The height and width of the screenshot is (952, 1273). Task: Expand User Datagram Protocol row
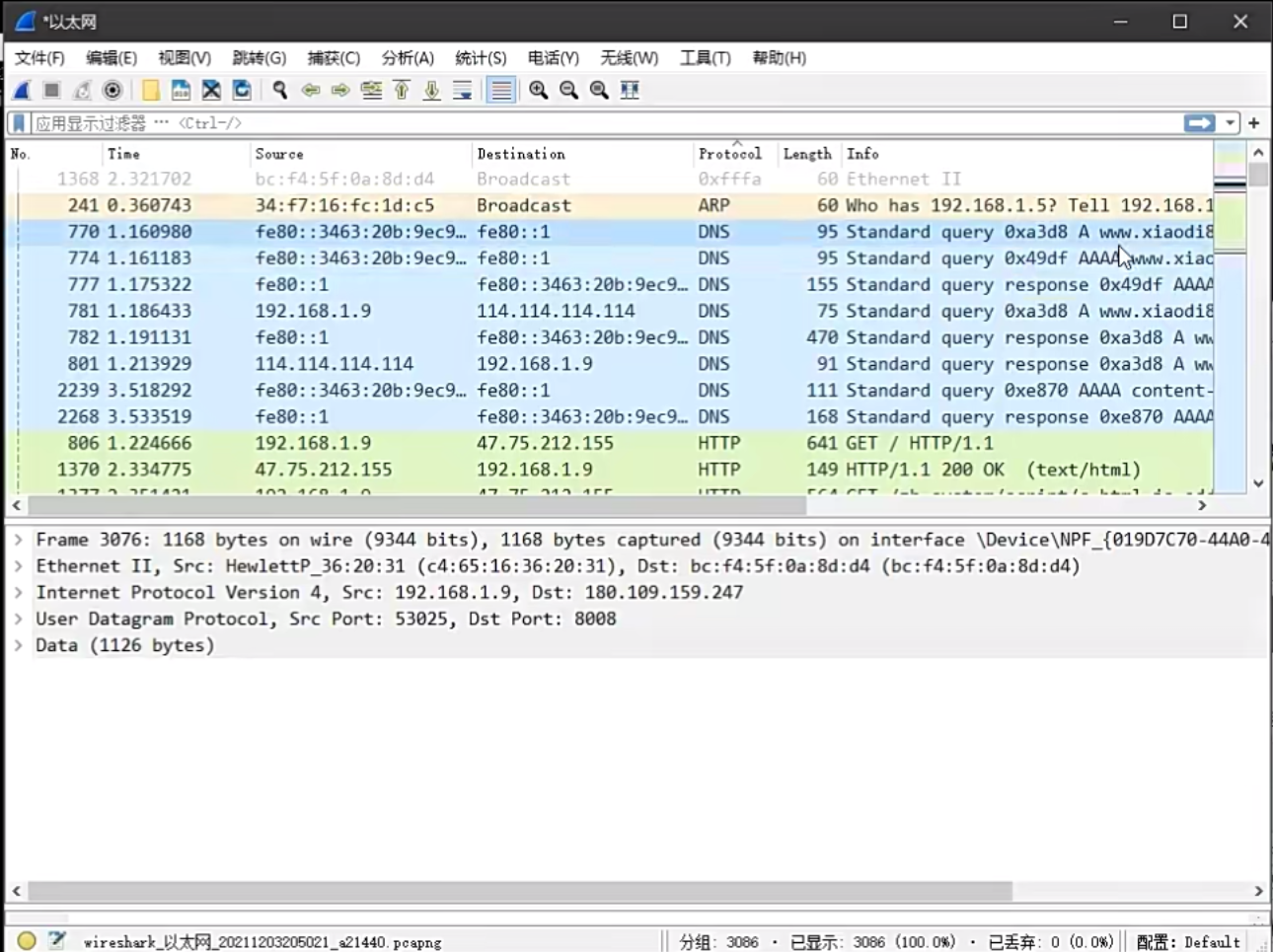18,619
